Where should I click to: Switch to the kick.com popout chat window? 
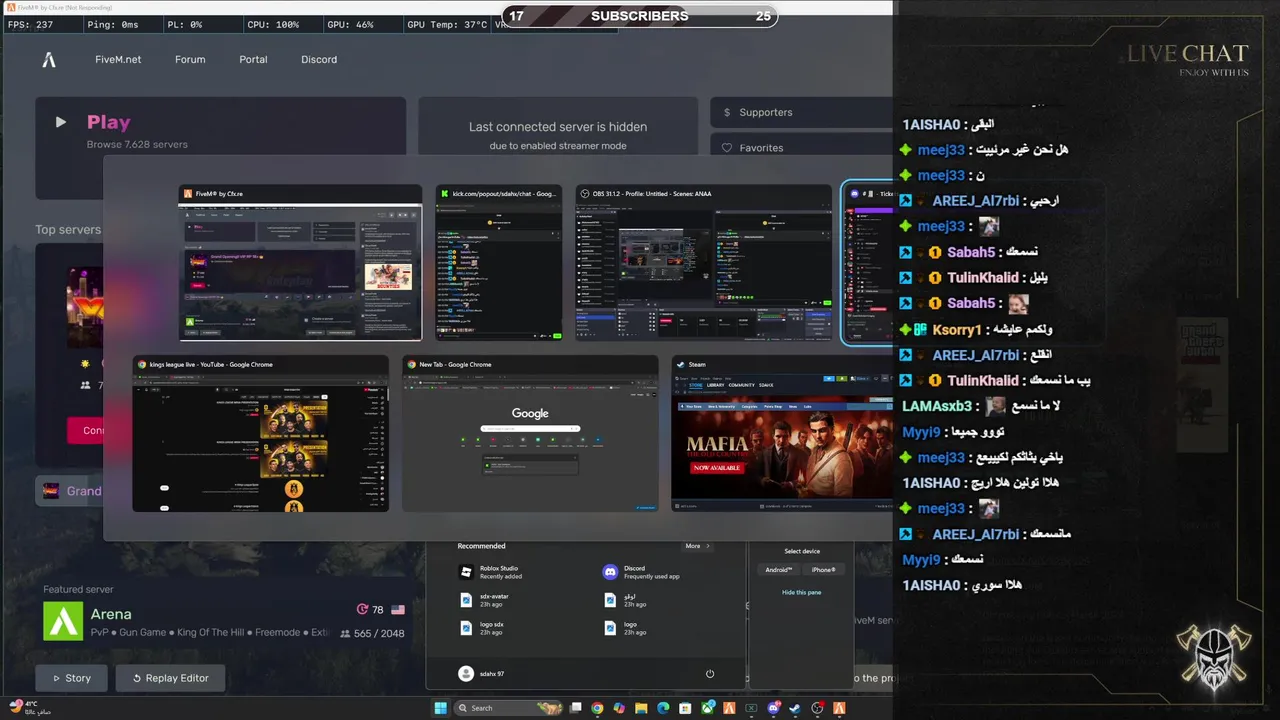pyautogui.click(x=498, y=263)
